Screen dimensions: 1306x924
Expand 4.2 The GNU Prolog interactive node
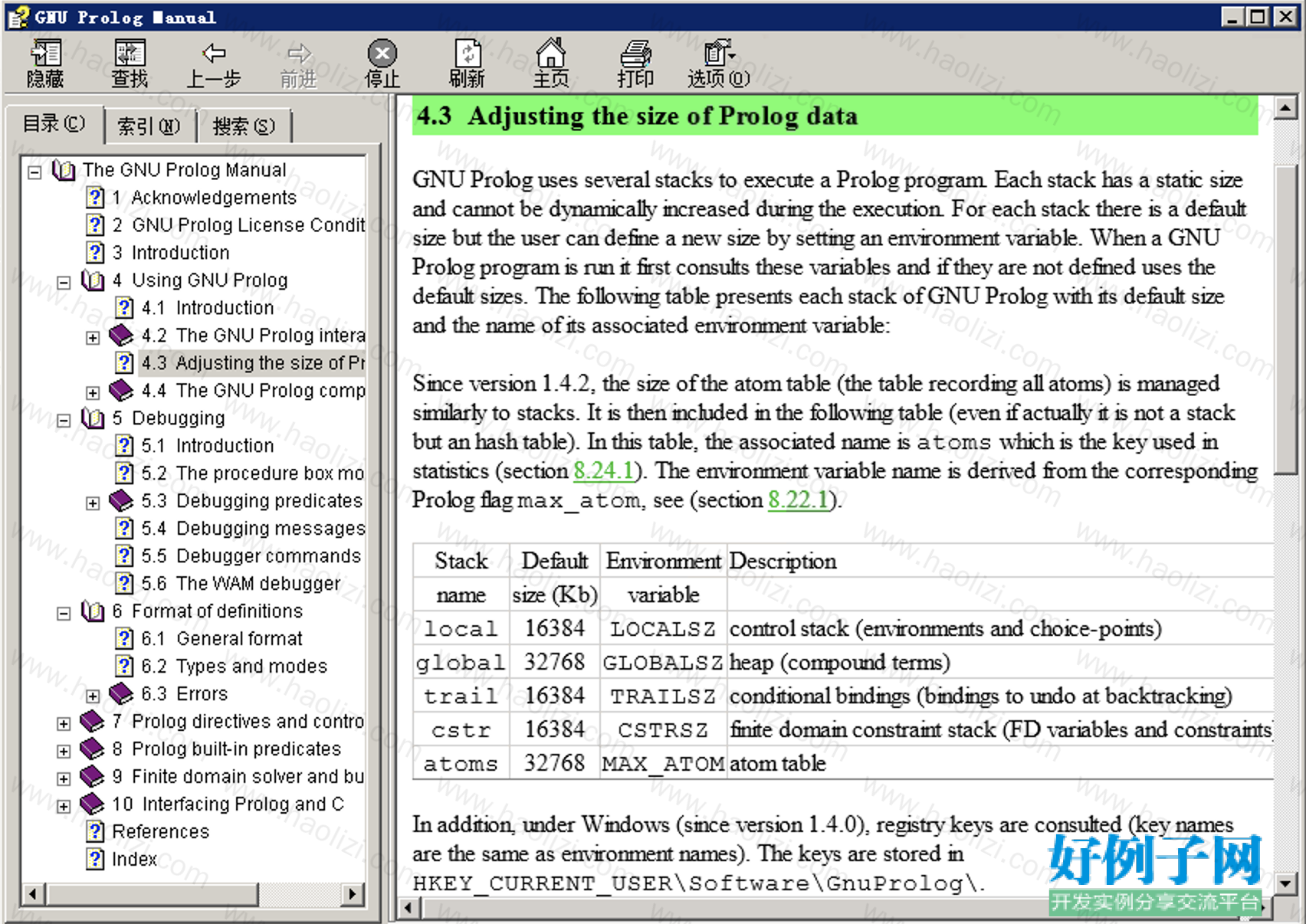pyautogui.click(x=93, y=337)
